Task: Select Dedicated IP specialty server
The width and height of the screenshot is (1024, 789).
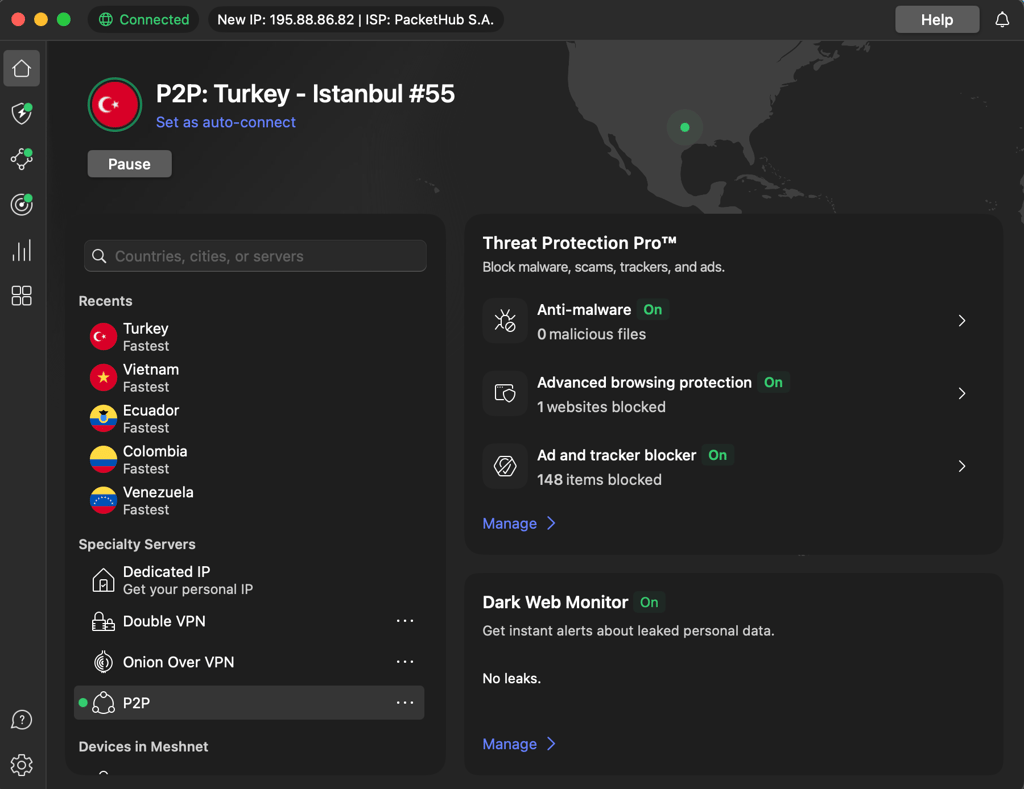Action: (x=249, y=580)
